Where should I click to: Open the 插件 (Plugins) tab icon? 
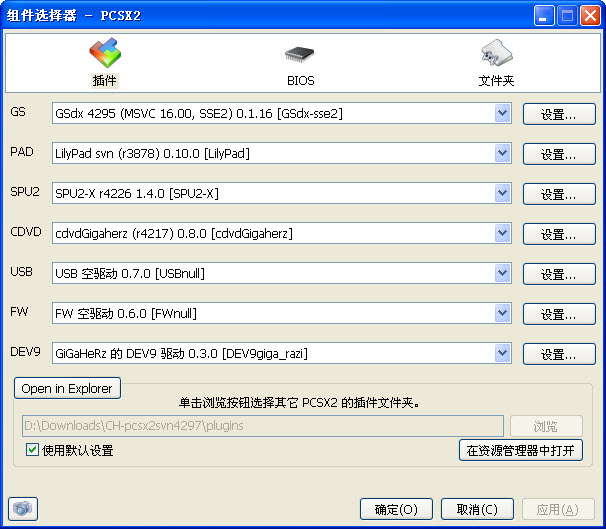105,53
